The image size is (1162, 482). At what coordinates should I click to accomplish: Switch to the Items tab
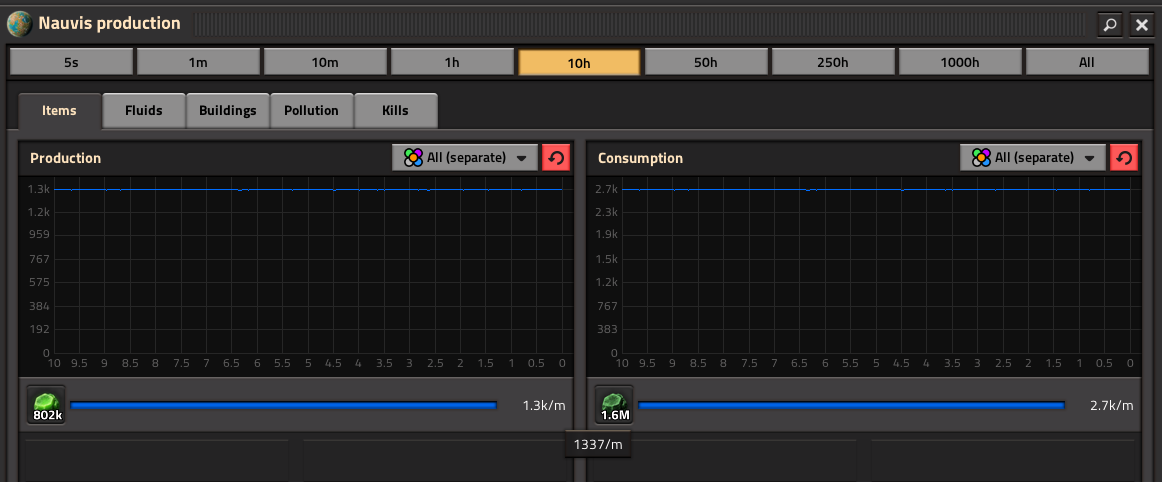(59, 110)
